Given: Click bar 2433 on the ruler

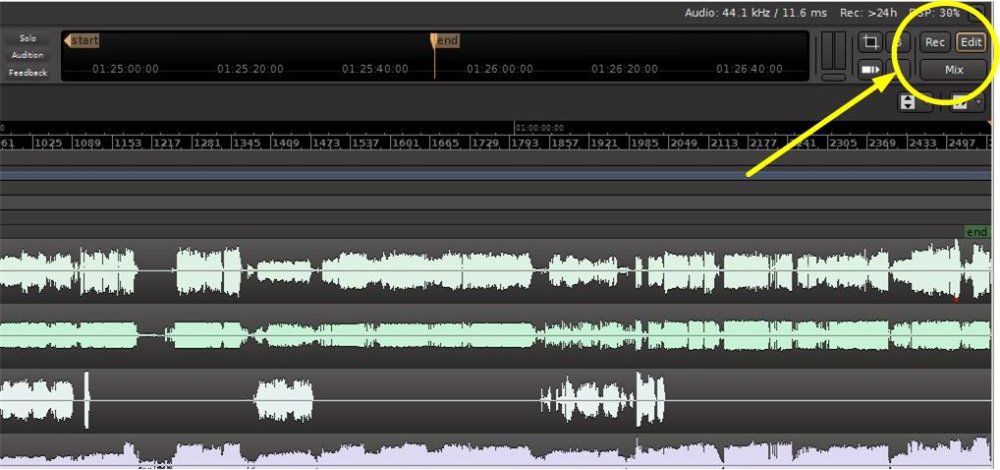Looking at the screenshot, I should tap(922, 143).
